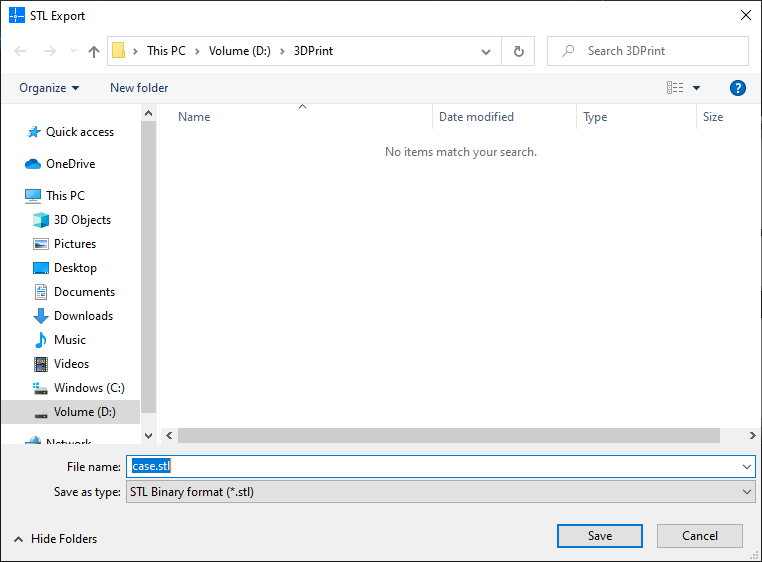Click the view layout icon
This screenshot has height=562, width=762.
tap(675, 88)
